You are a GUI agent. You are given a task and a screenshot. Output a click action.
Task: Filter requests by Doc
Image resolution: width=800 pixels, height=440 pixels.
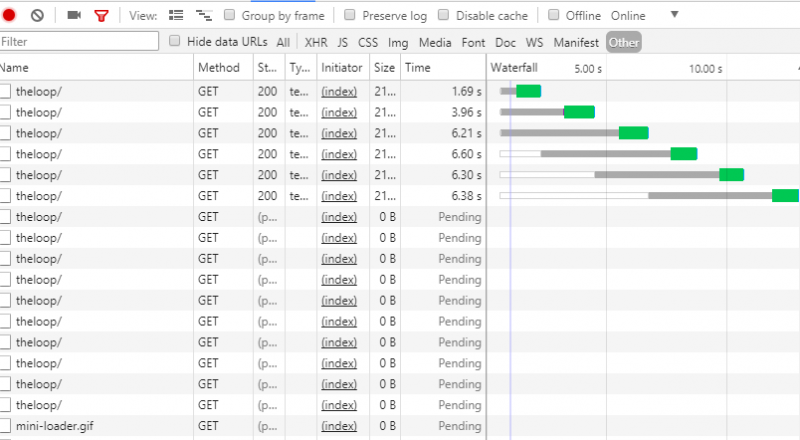505,42
